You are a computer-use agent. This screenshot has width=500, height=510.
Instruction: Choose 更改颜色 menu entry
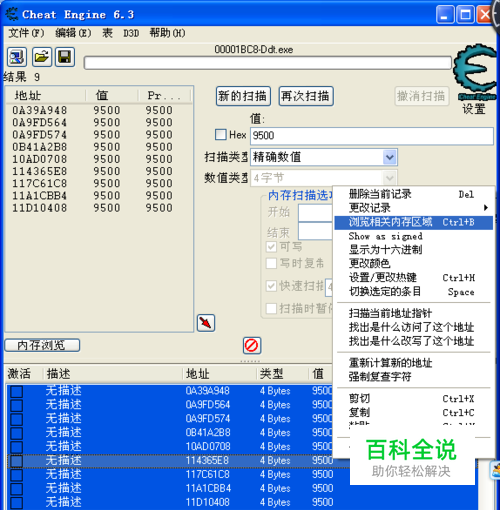pos(413,264)
